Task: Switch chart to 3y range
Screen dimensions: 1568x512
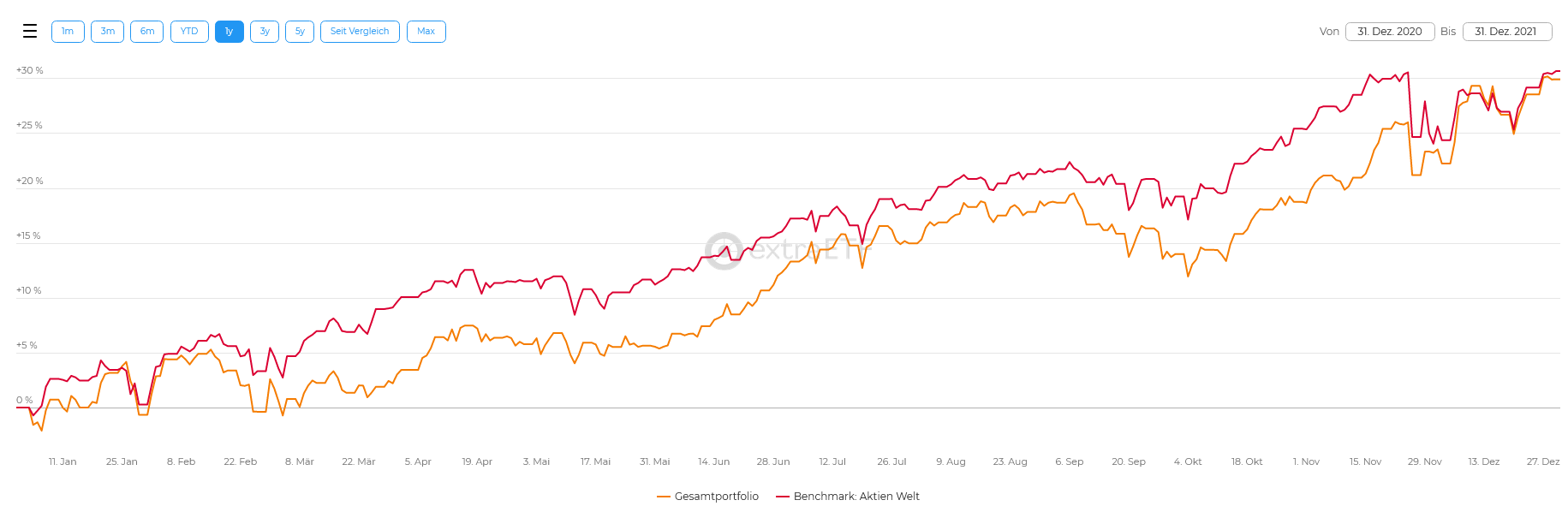Action: (265, 32)
